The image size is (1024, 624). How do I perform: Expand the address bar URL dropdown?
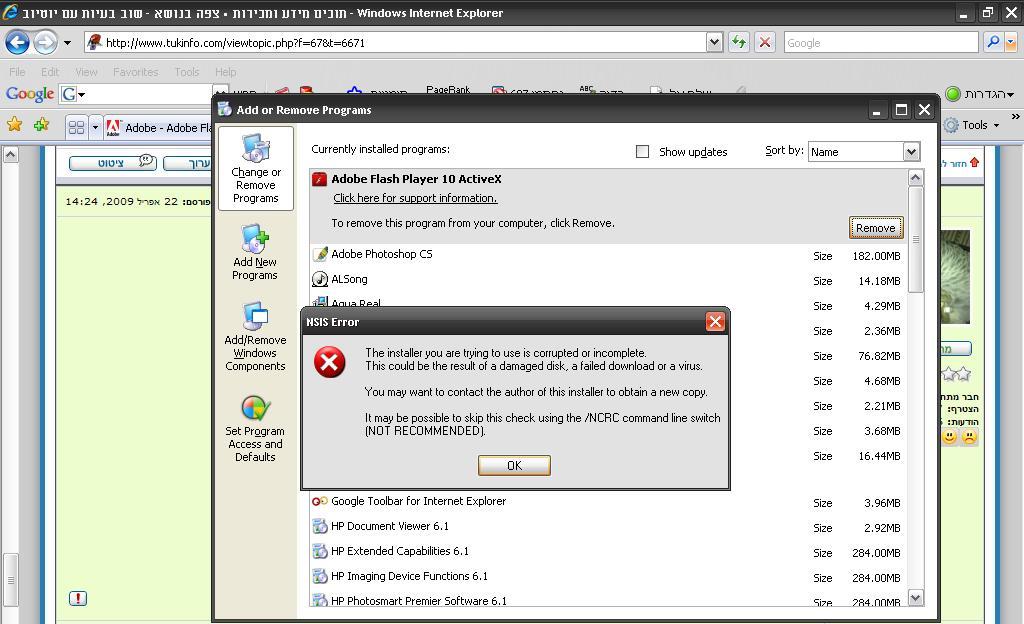pos(714,42)
